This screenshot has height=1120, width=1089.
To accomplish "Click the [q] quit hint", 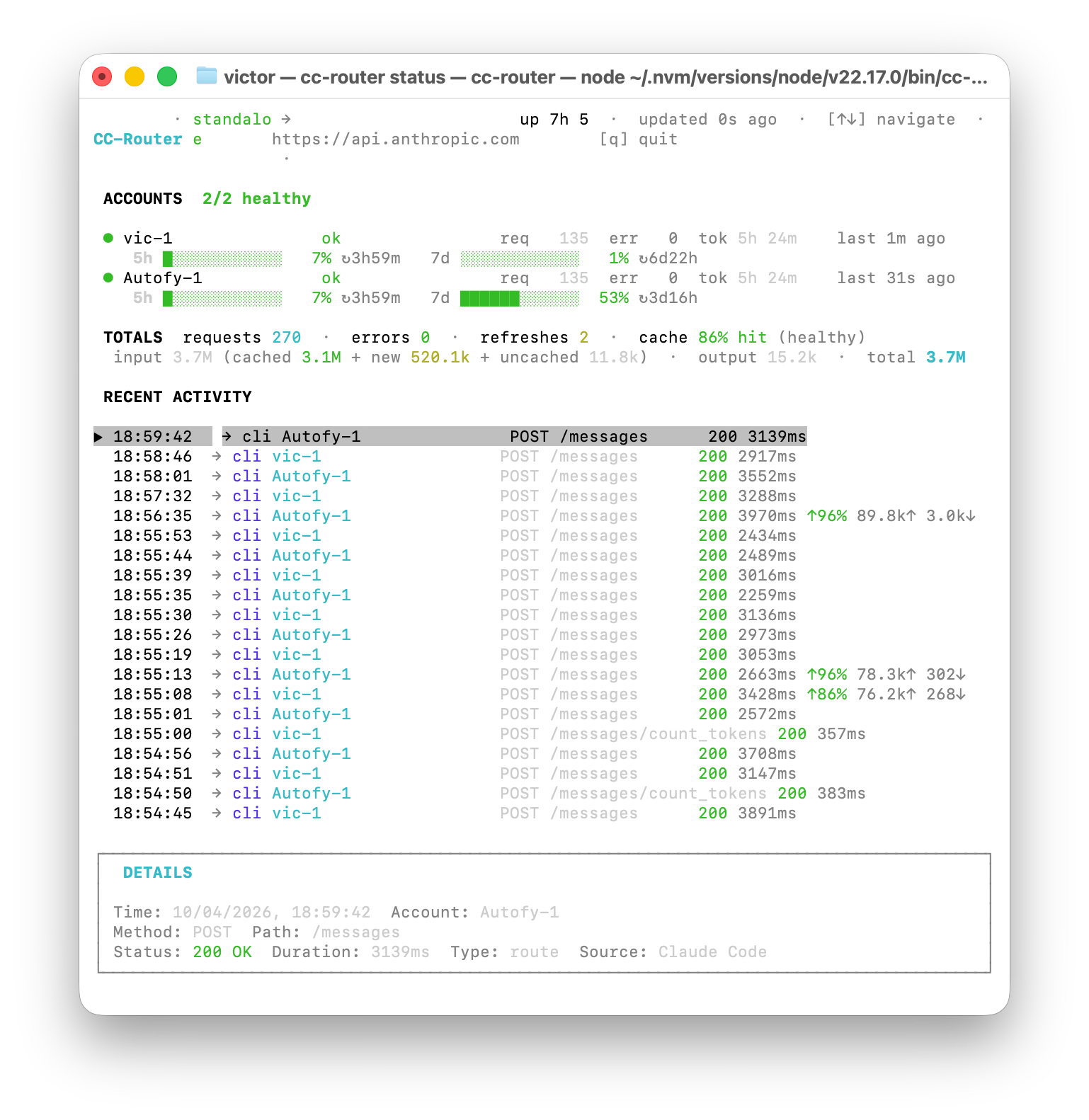I will [x=638, y=139].
